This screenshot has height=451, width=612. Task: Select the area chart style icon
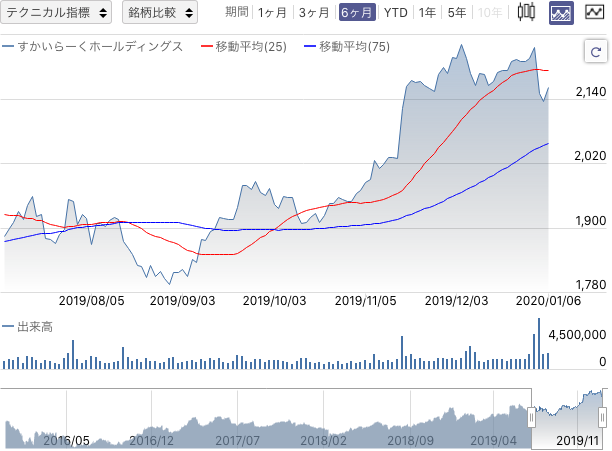coord(561,12)
